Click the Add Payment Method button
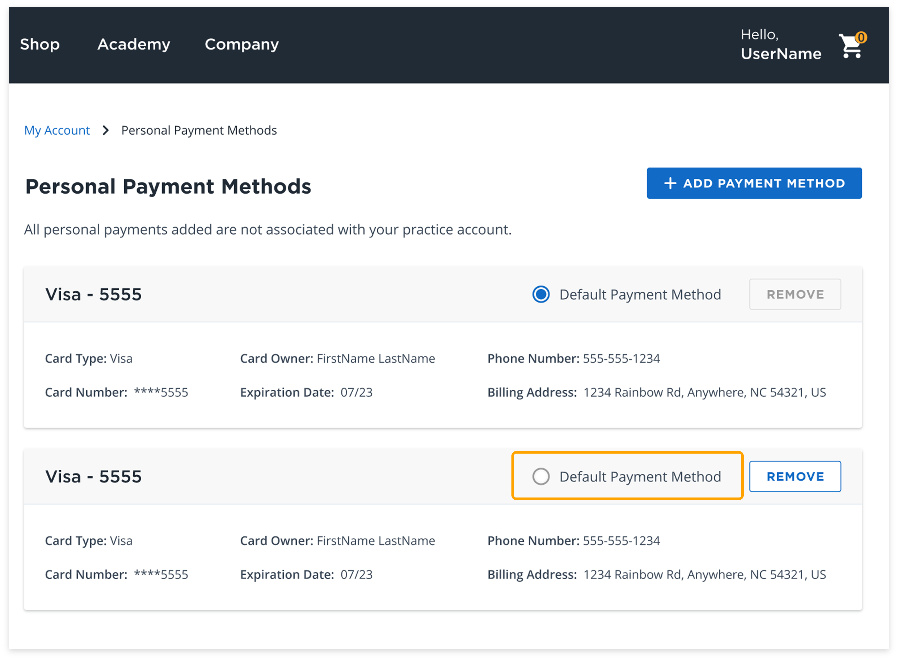 point(754,184)
